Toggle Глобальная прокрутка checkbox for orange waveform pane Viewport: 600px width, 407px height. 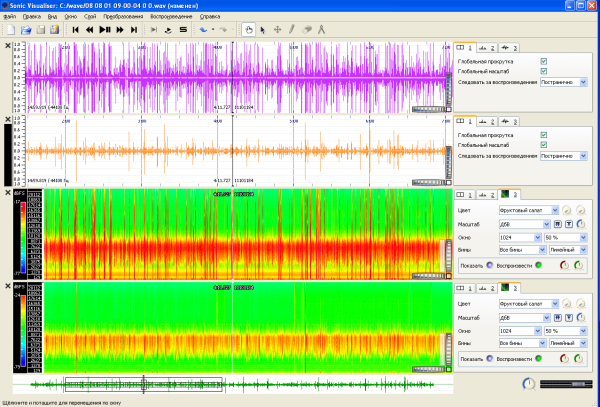tap(544, 135)
